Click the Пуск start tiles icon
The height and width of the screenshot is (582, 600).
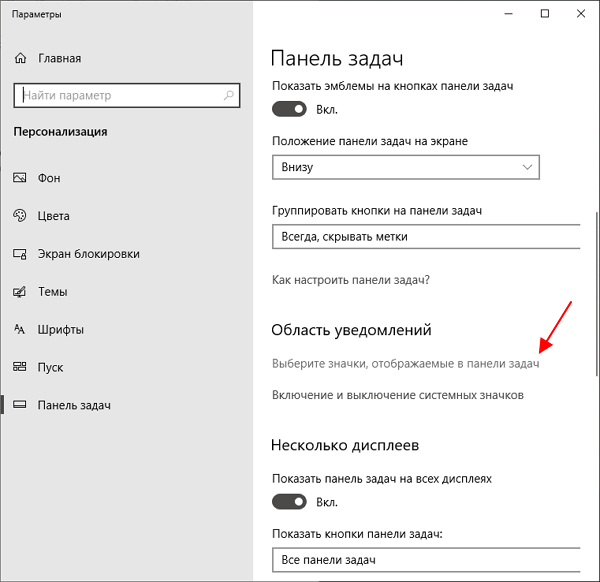coord(20,367)
